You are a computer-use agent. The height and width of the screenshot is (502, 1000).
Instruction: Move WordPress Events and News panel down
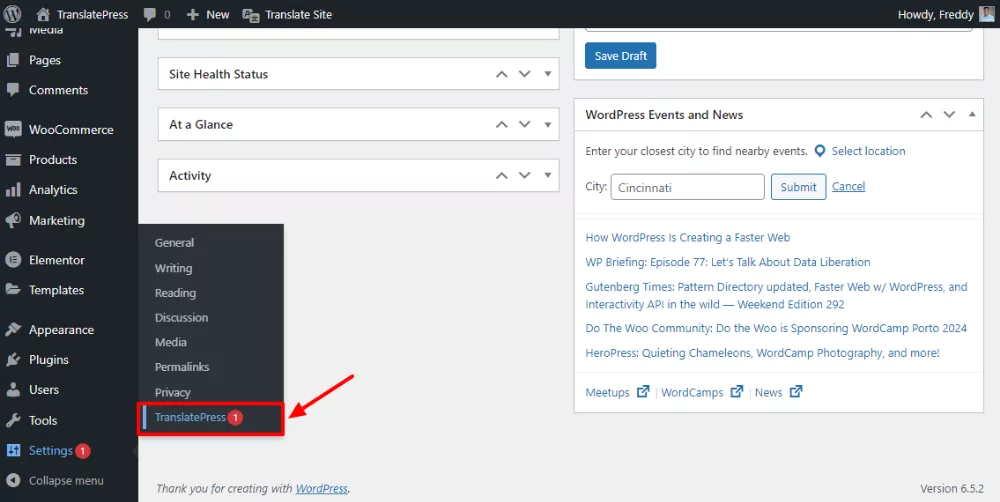pos(949,115)
